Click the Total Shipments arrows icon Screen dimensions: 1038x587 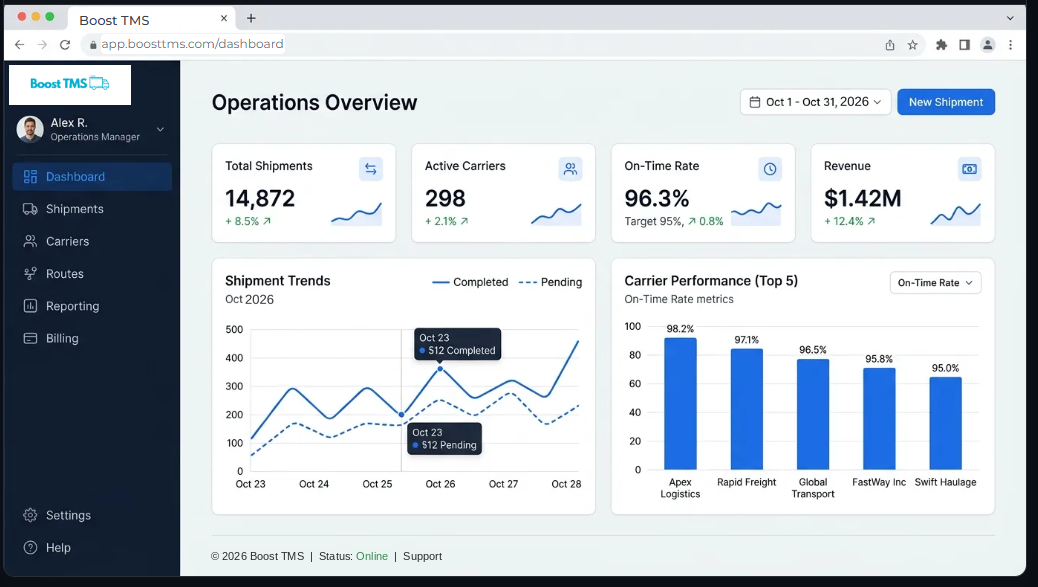[x=371, y=169]
